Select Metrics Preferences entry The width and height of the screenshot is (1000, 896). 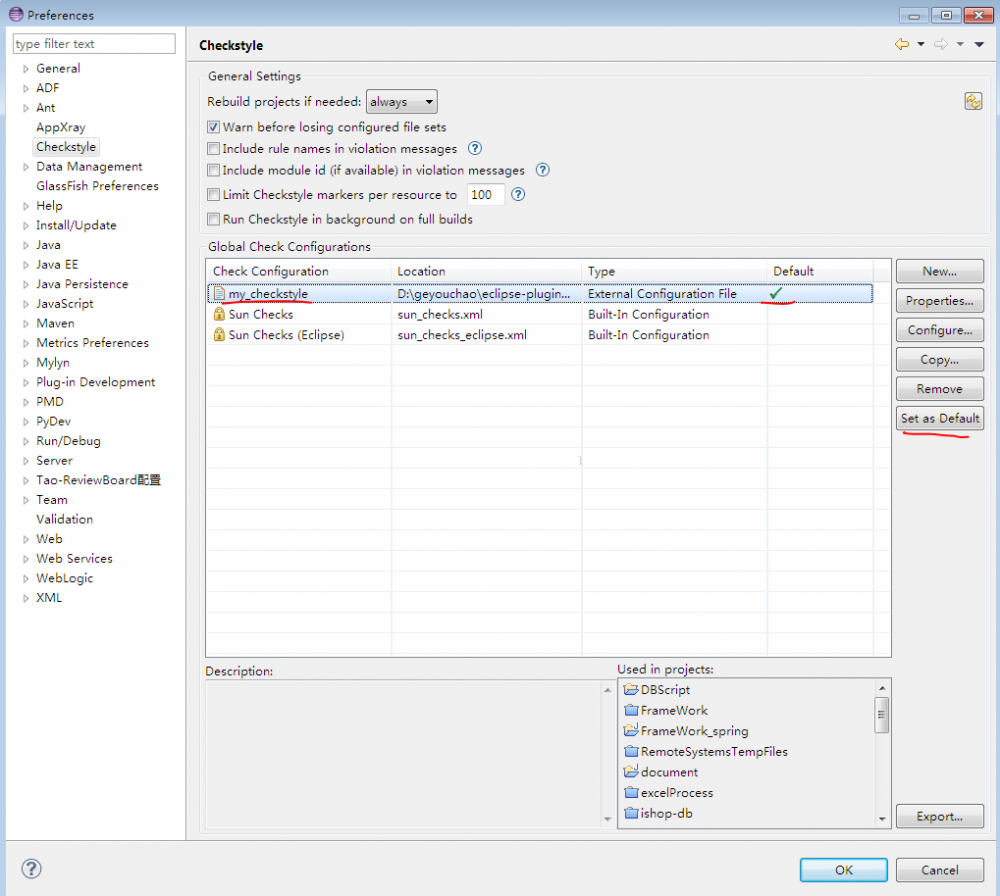92,342
